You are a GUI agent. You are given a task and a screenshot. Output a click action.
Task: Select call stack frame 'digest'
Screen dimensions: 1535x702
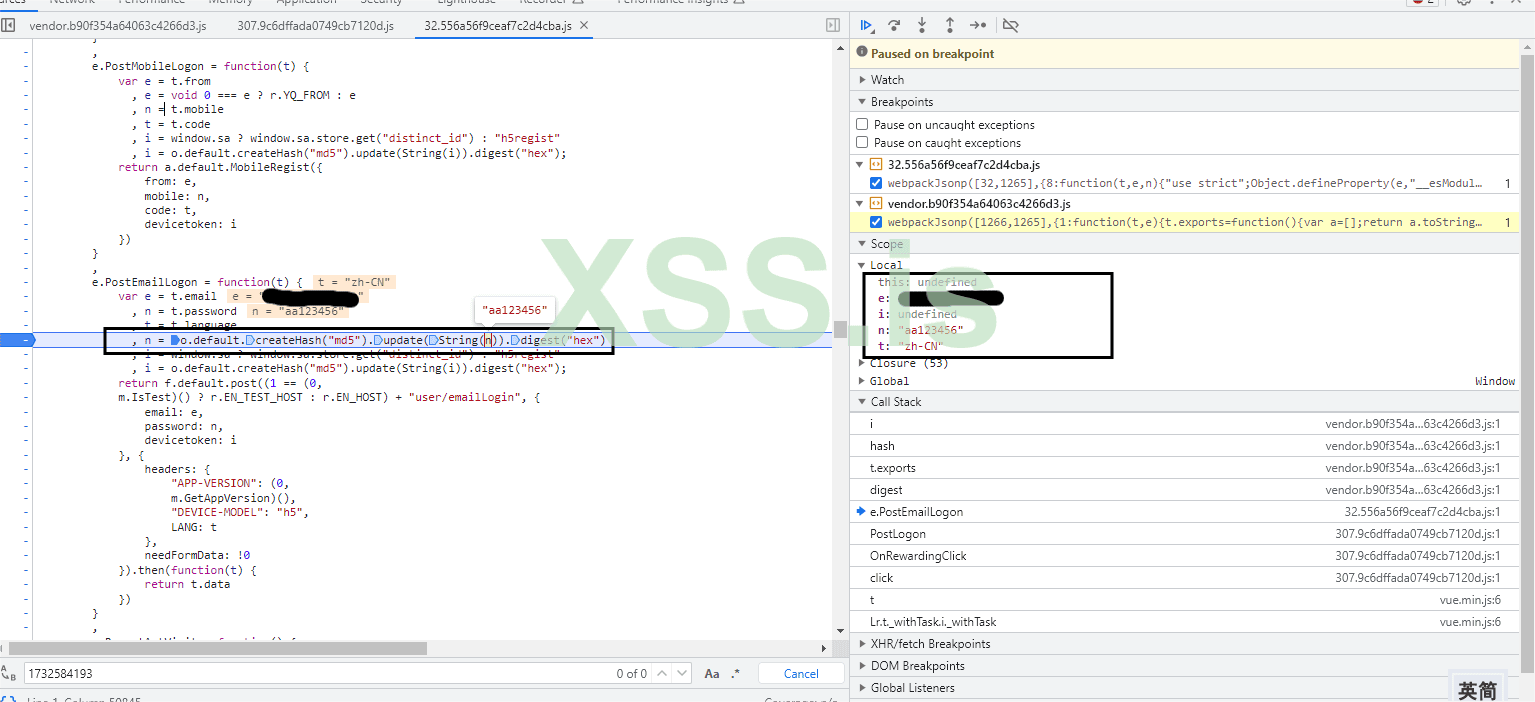[1185, 490]
